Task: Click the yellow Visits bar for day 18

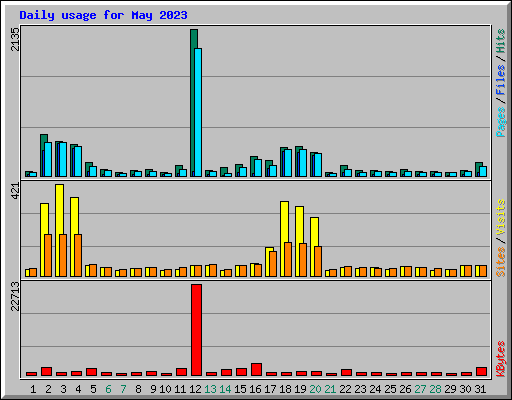Action: pos(283,239)
